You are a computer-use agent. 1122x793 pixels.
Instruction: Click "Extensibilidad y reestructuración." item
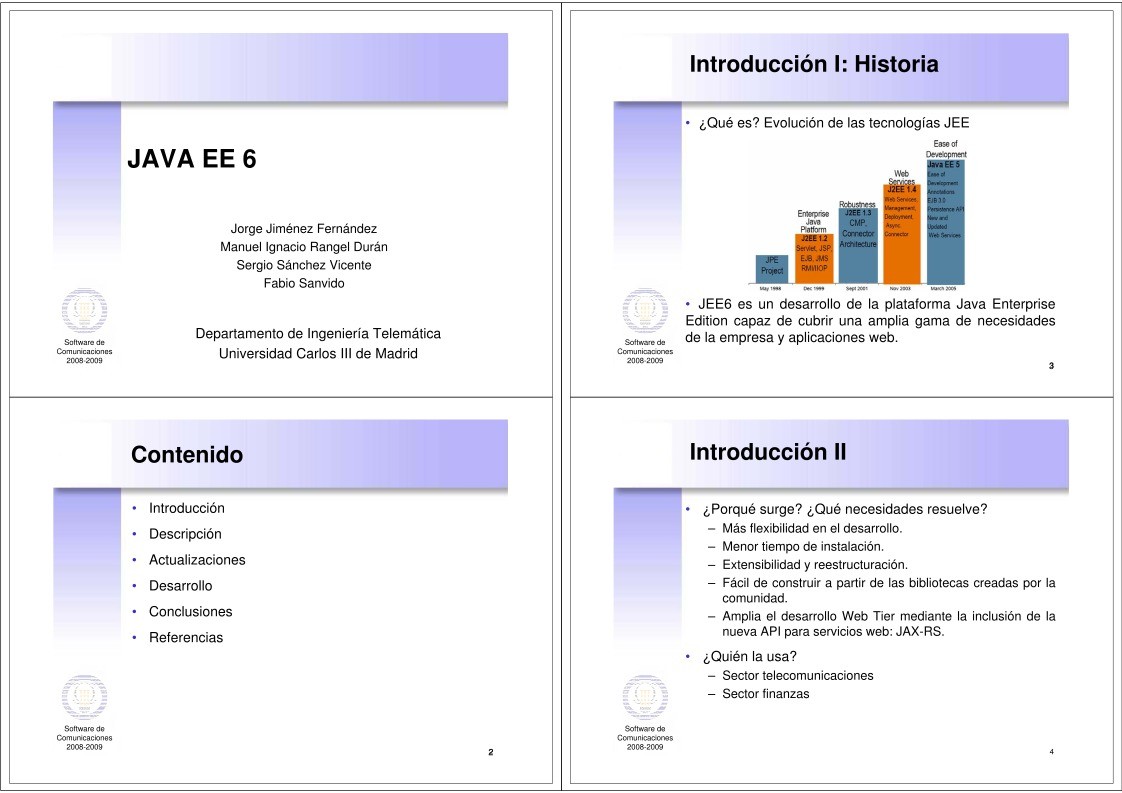(x=815, y=565)
